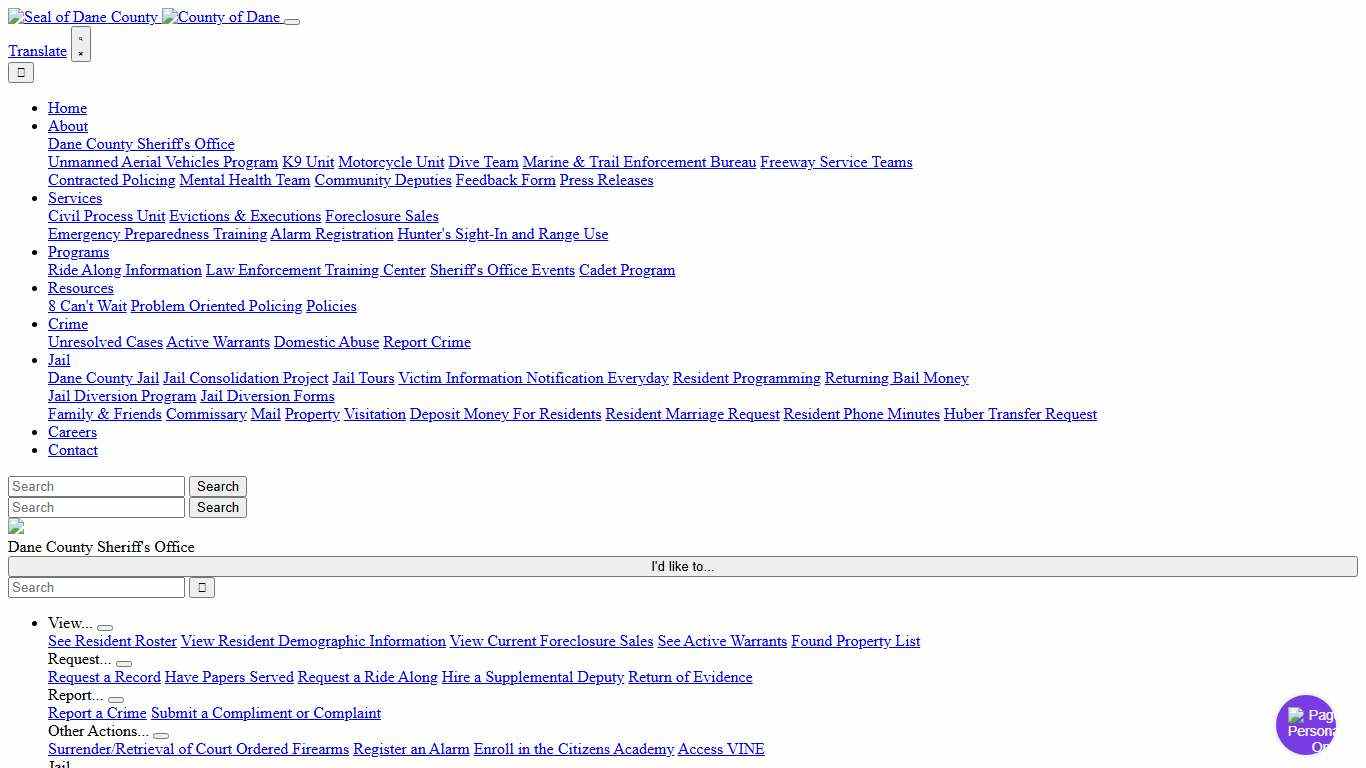1366x768 pixels.
Task: Click the magnifier icon beside the lower search box
Action: [201, 587]
